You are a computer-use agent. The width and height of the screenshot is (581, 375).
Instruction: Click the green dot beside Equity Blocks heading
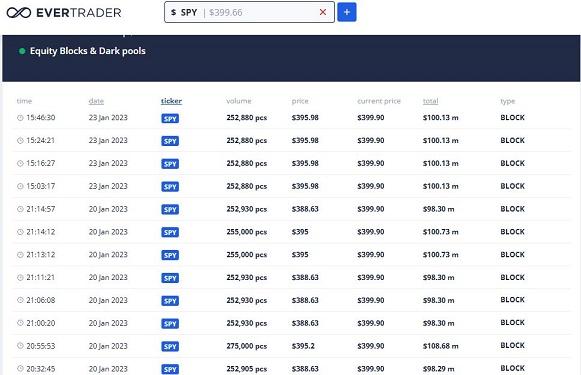pyautogui.click(x=22, y=51)
